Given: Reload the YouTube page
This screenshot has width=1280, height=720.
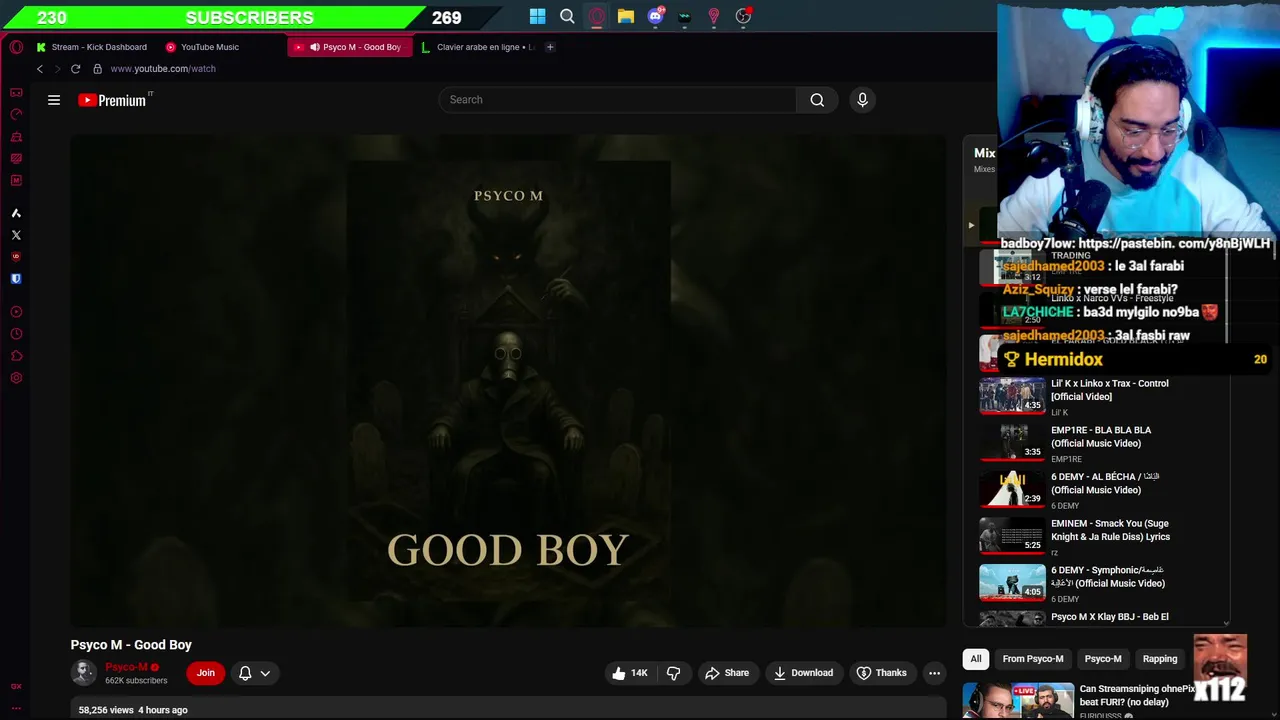Looking at the screenshot, I should [75, 69].
